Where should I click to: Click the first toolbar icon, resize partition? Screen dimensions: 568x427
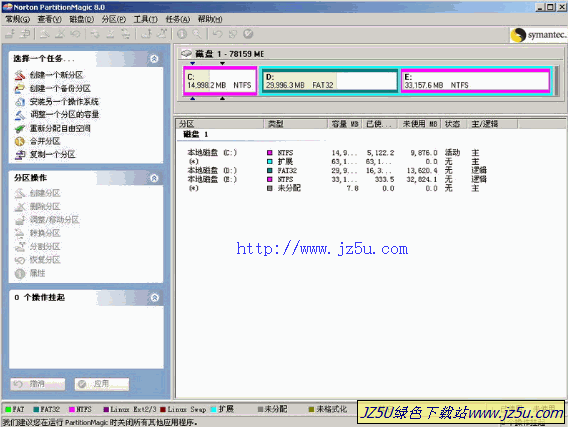(x=10, y=34)
